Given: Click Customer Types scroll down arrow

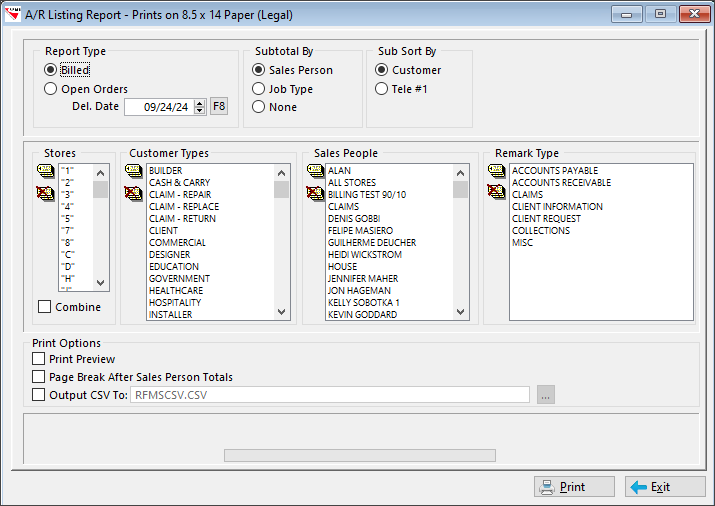Looking at the screenshot, I should point(281,312).
